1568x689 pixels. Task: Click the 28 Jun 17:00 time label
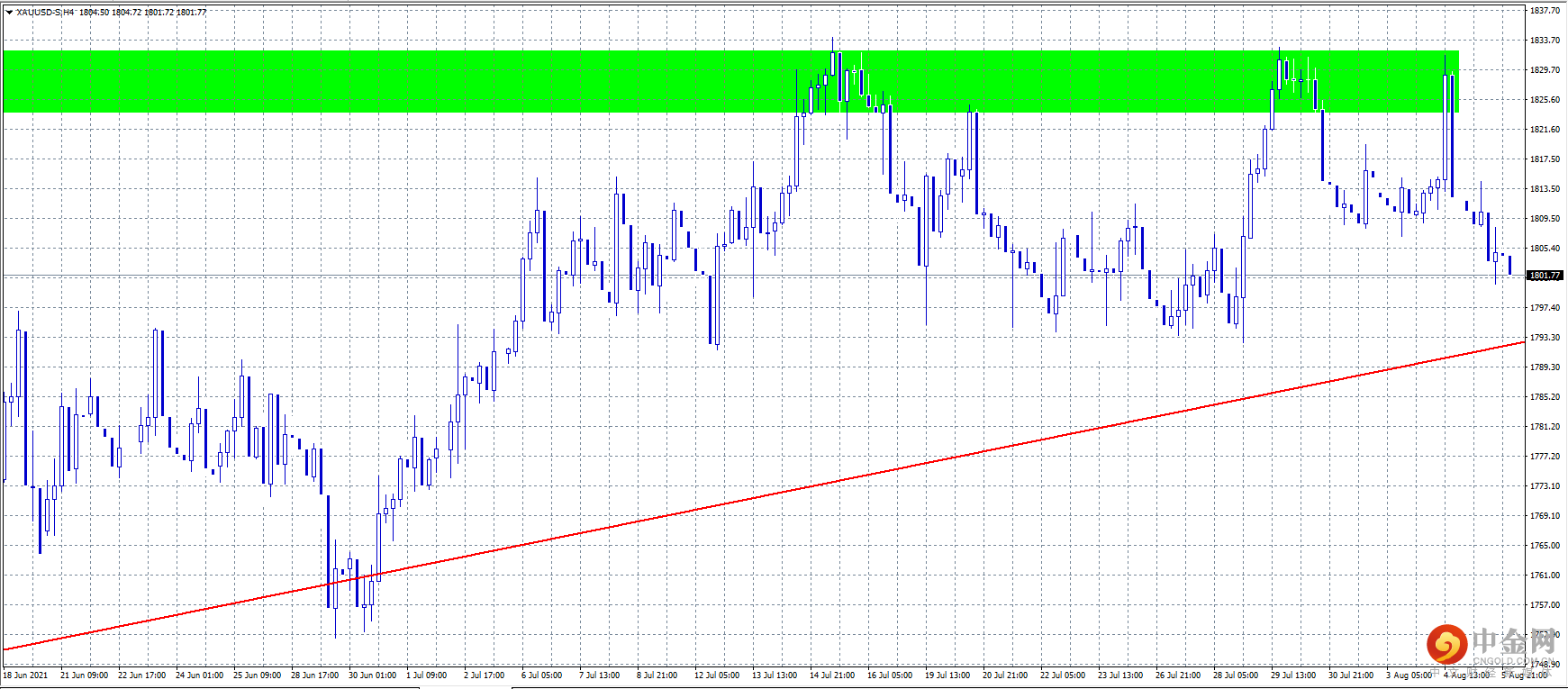(314, 675)
